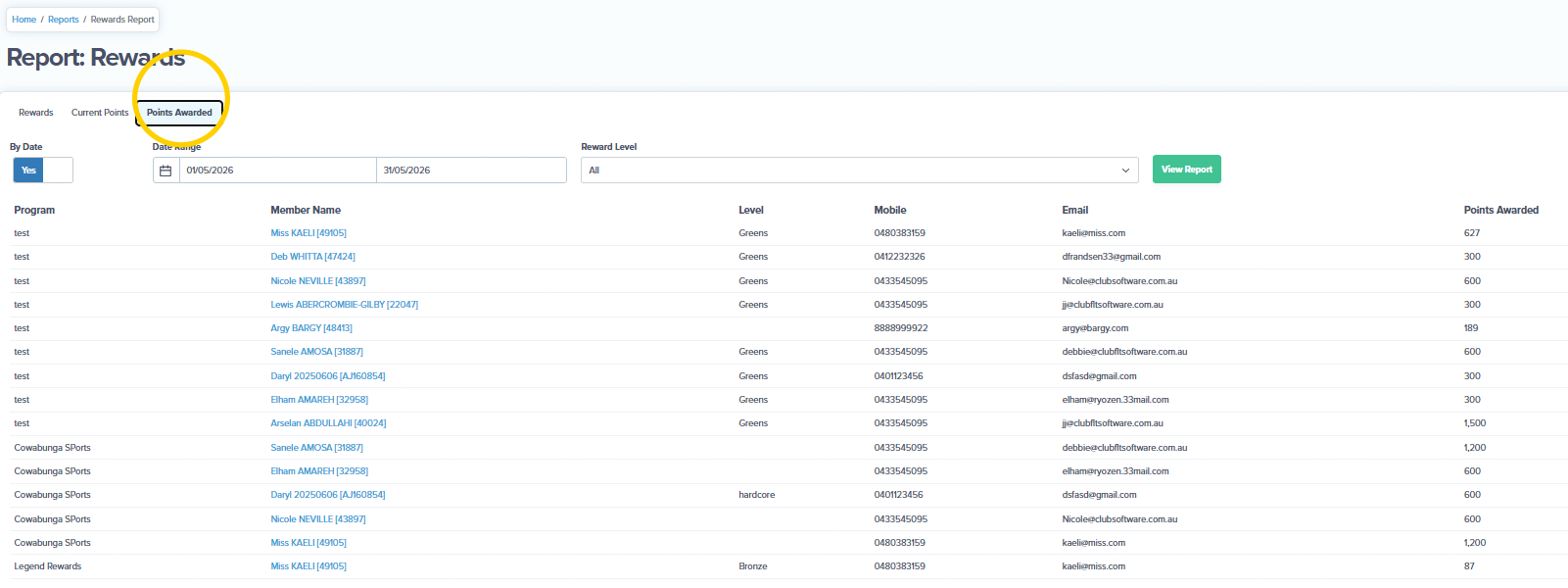Open Elham AMAREH link in test program row
Image resolution: width=1568 pixels, height=588 pixels.
tap(319, 400)
